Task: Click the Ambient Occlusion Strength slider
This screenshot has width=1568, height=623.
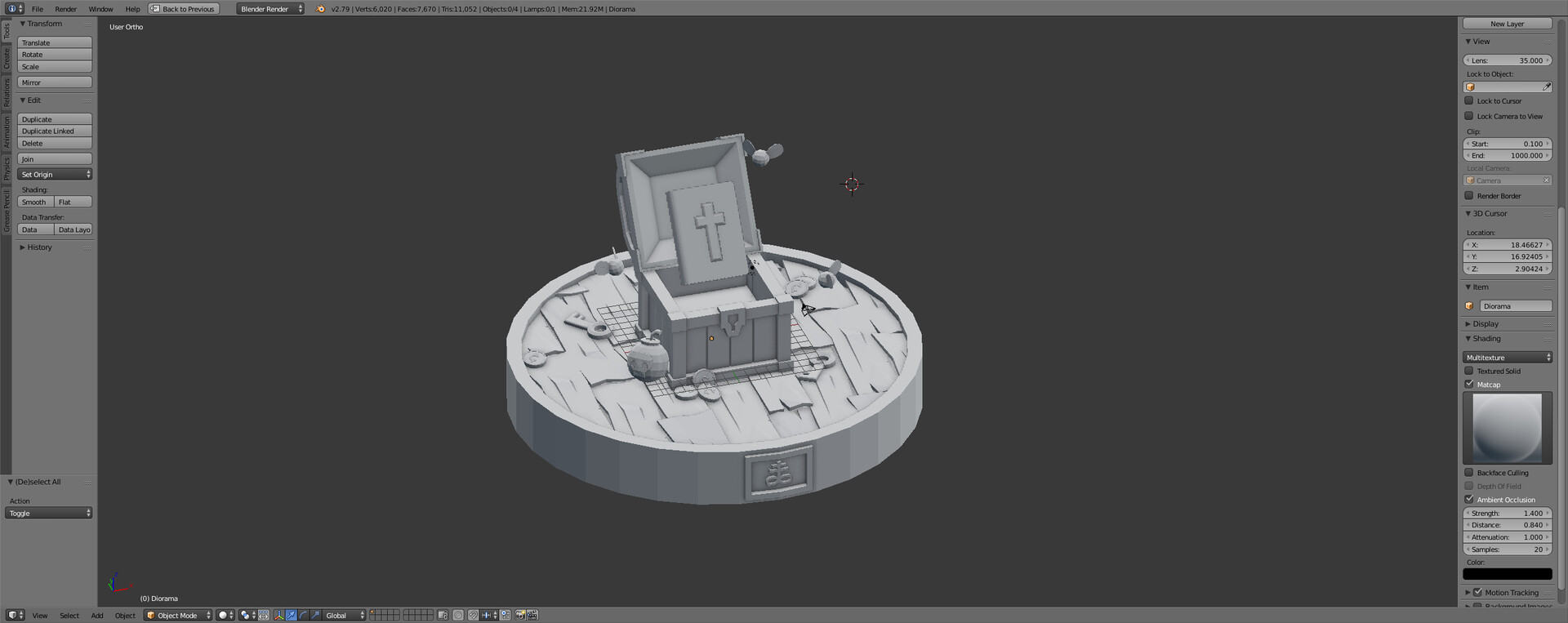Action: [1508, 513]
